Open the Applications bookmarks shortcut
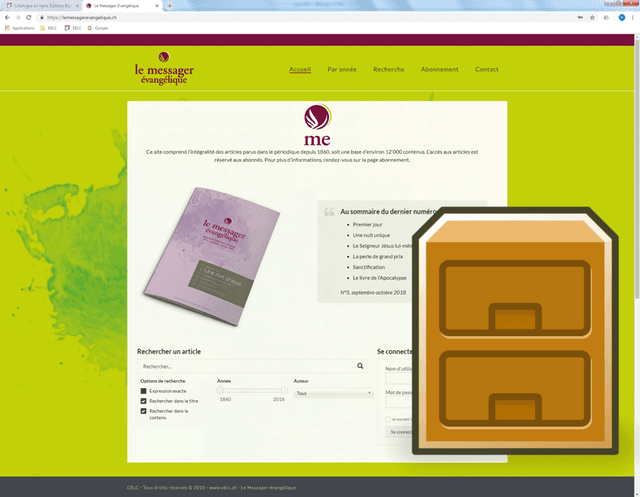The height and width of the screenshot is (497, 640). click(19, 28)
